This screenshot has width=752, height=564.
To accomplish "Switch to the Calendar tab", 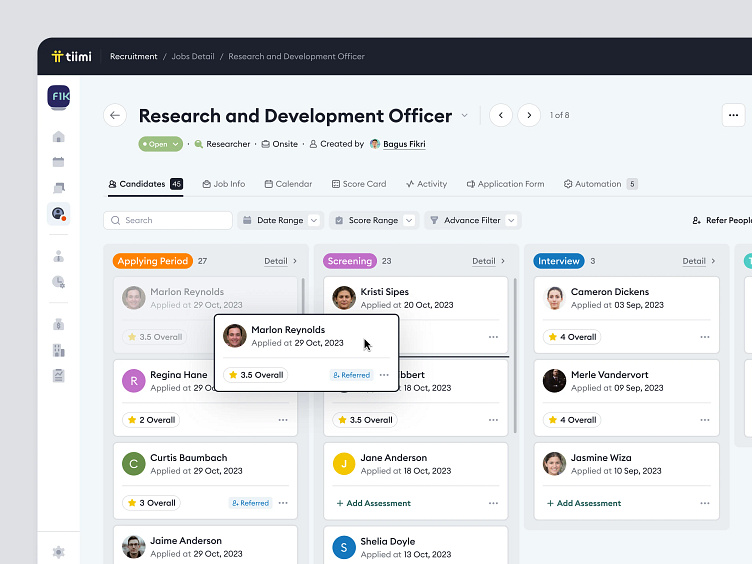I will [x=288, y=184].
